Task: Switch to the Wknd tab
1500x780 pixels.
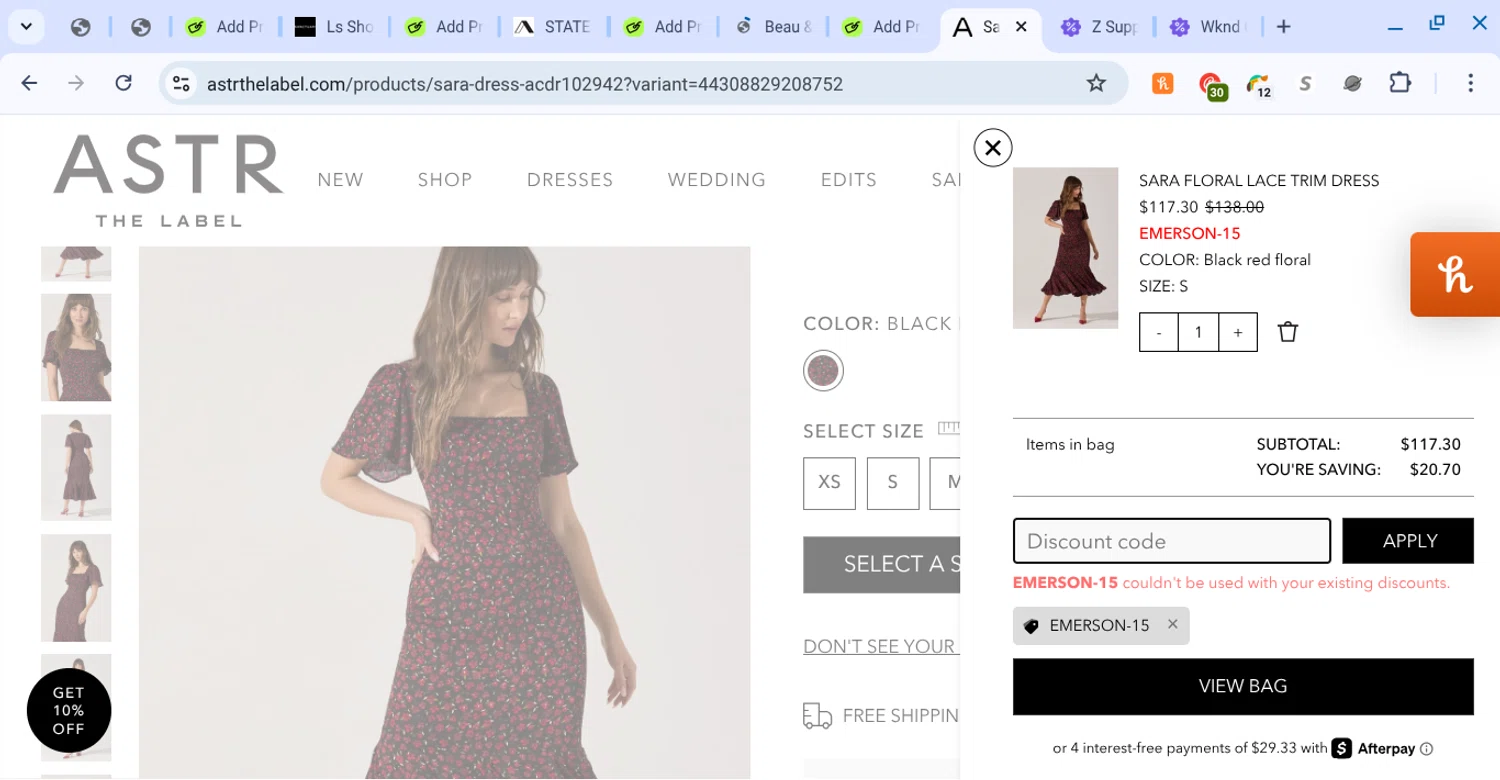Action: 1208,27
